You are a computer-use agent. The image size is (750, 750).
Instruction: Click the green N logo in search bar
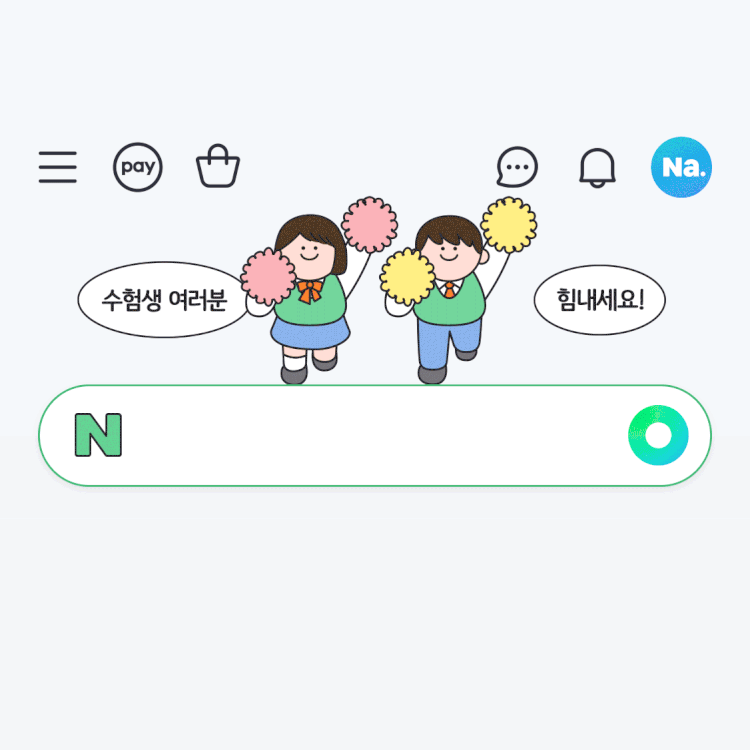tap(99, 435)
